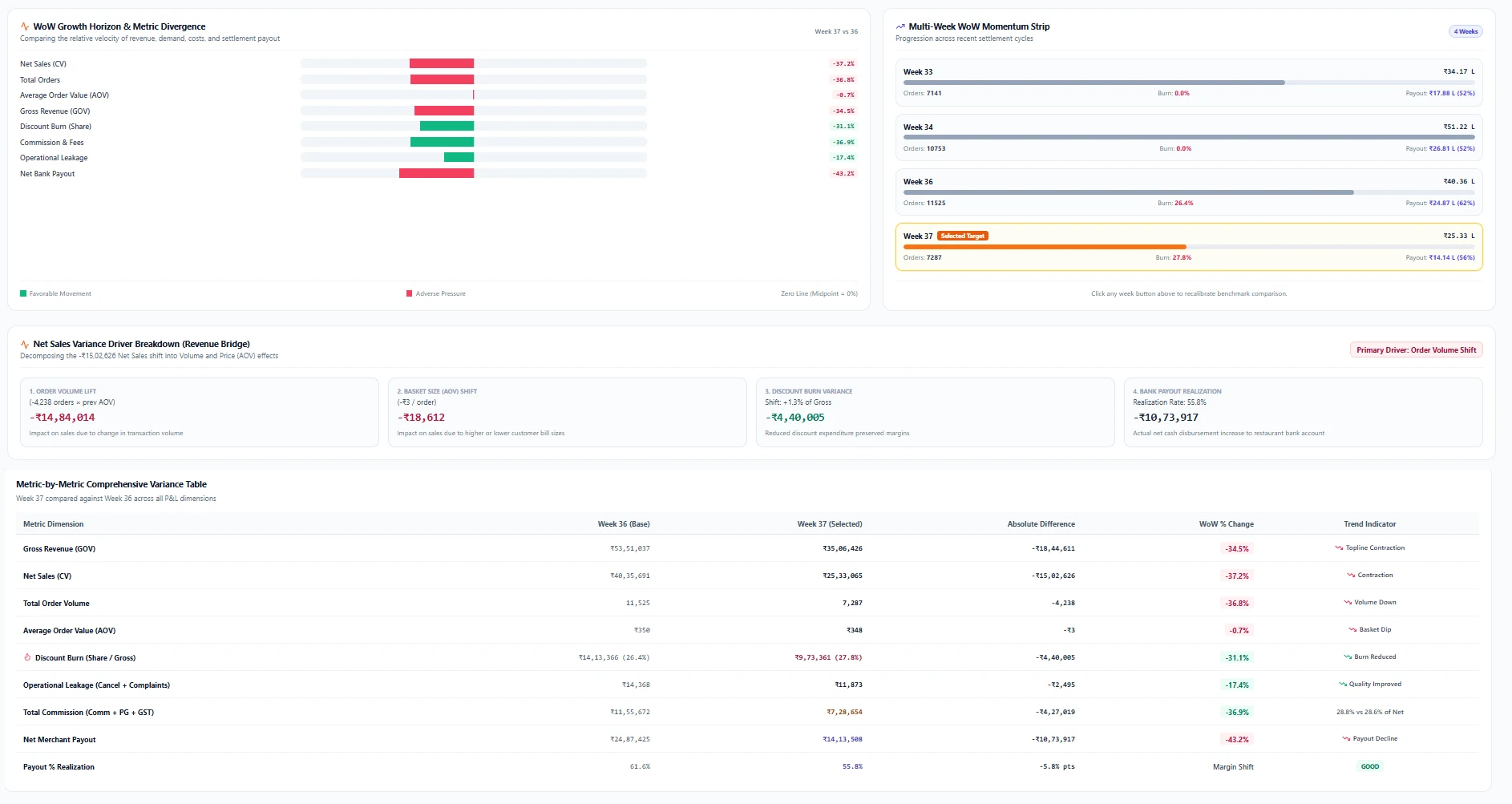Click the Selected Target orange badge
Viewport: 1512px width, 804px height.
[x=963, y=236]
